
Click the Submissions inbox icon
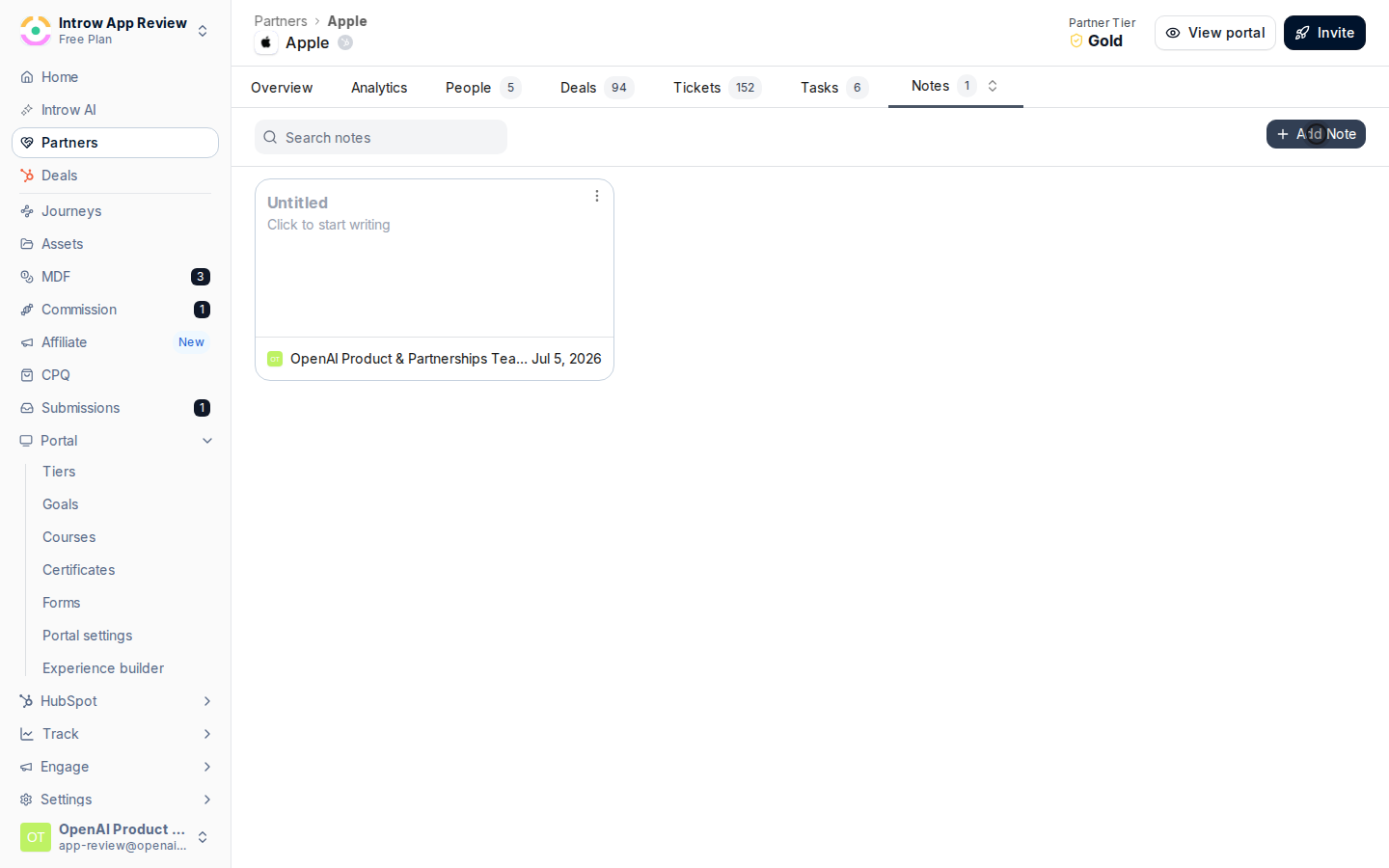27,408
